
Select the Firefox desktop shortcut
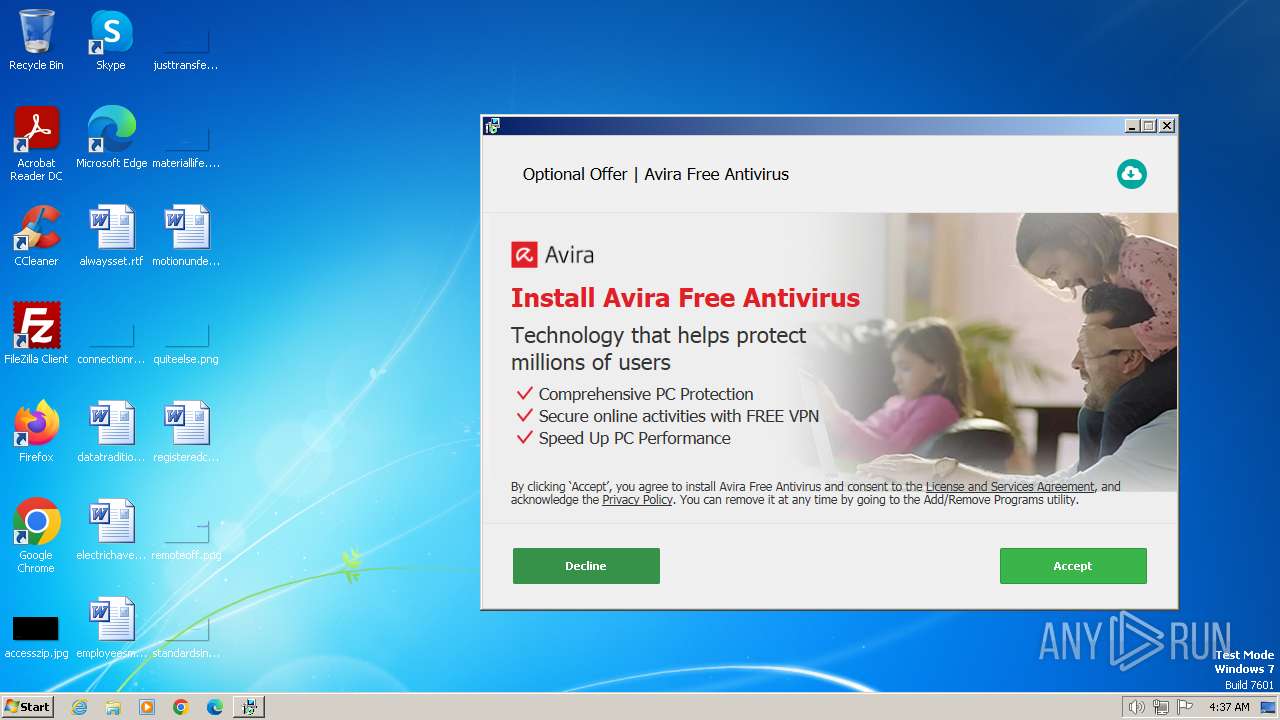coord(36,432)
